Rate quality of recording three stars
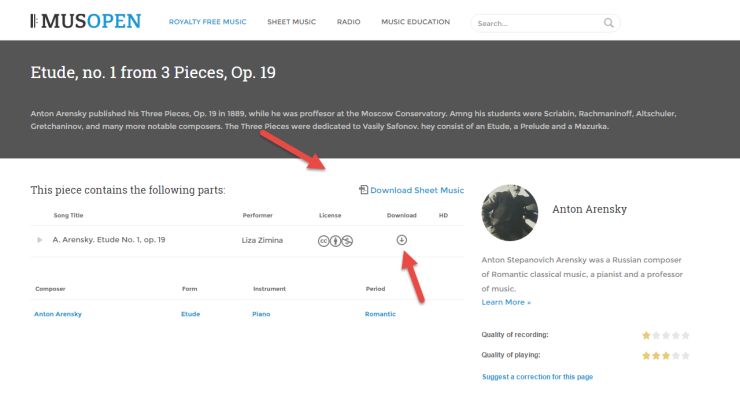 (x=666, y=336)
